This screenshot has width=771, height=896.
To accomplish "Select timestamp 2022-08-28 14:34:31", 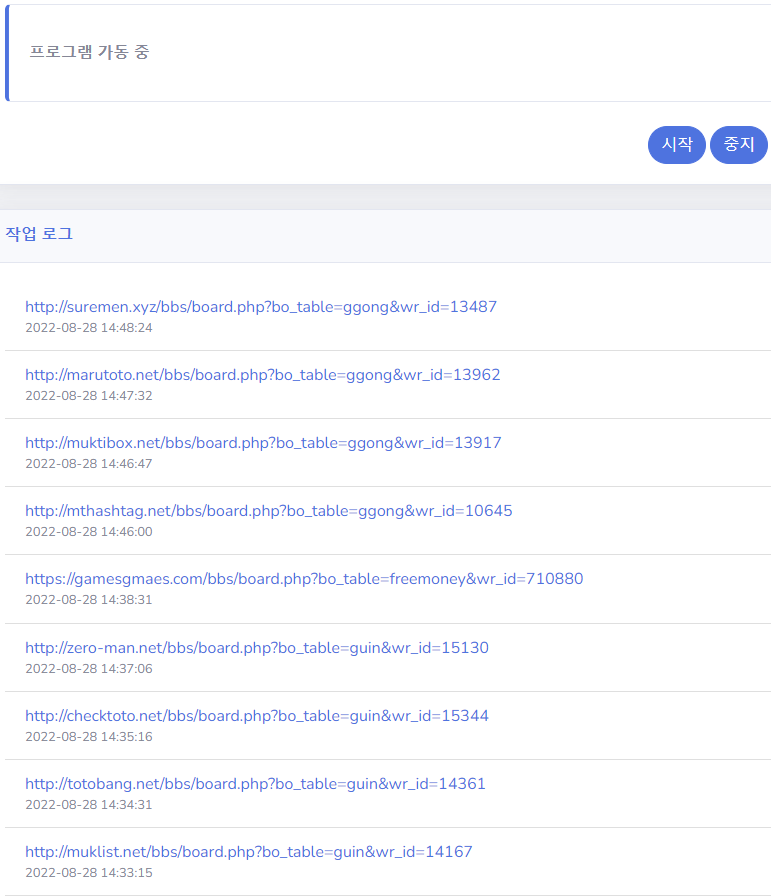I will coord(89,805).
